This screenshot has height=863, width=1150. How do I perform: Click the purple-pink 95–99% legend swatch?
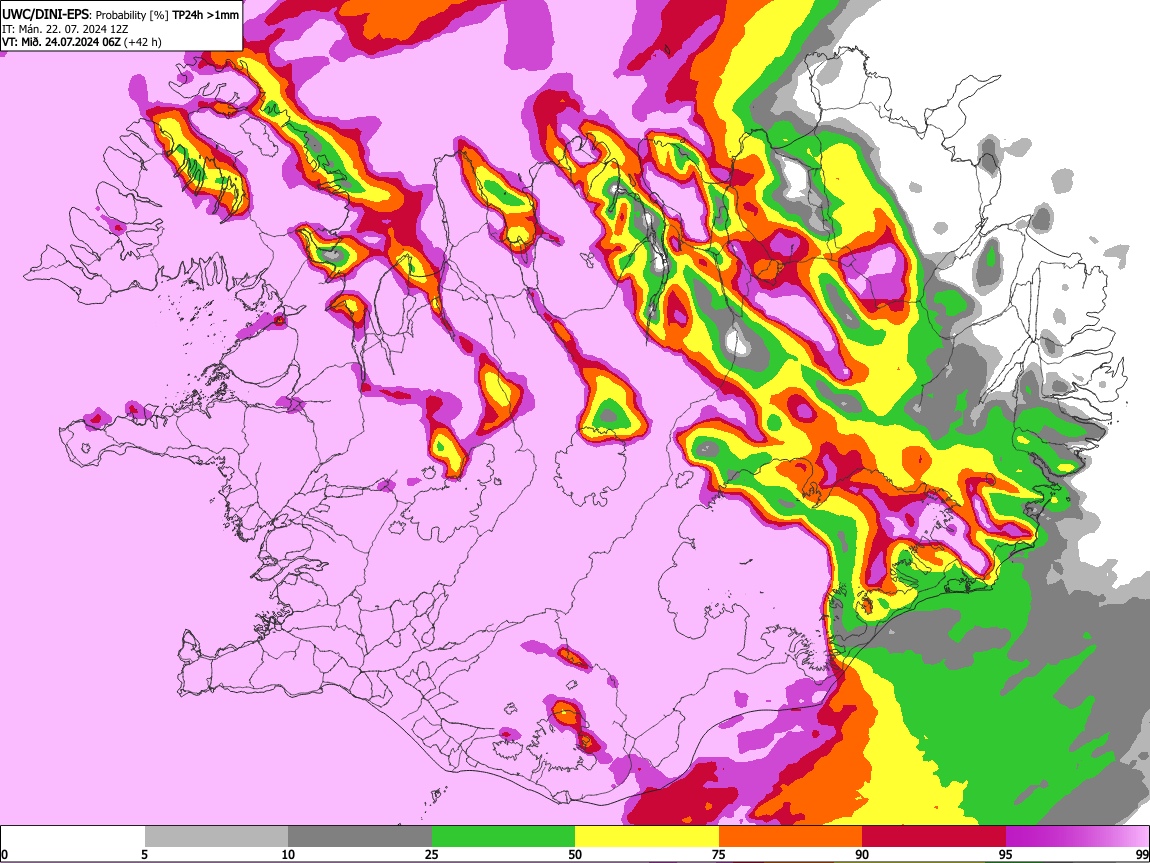click(x=1077, y=836)
